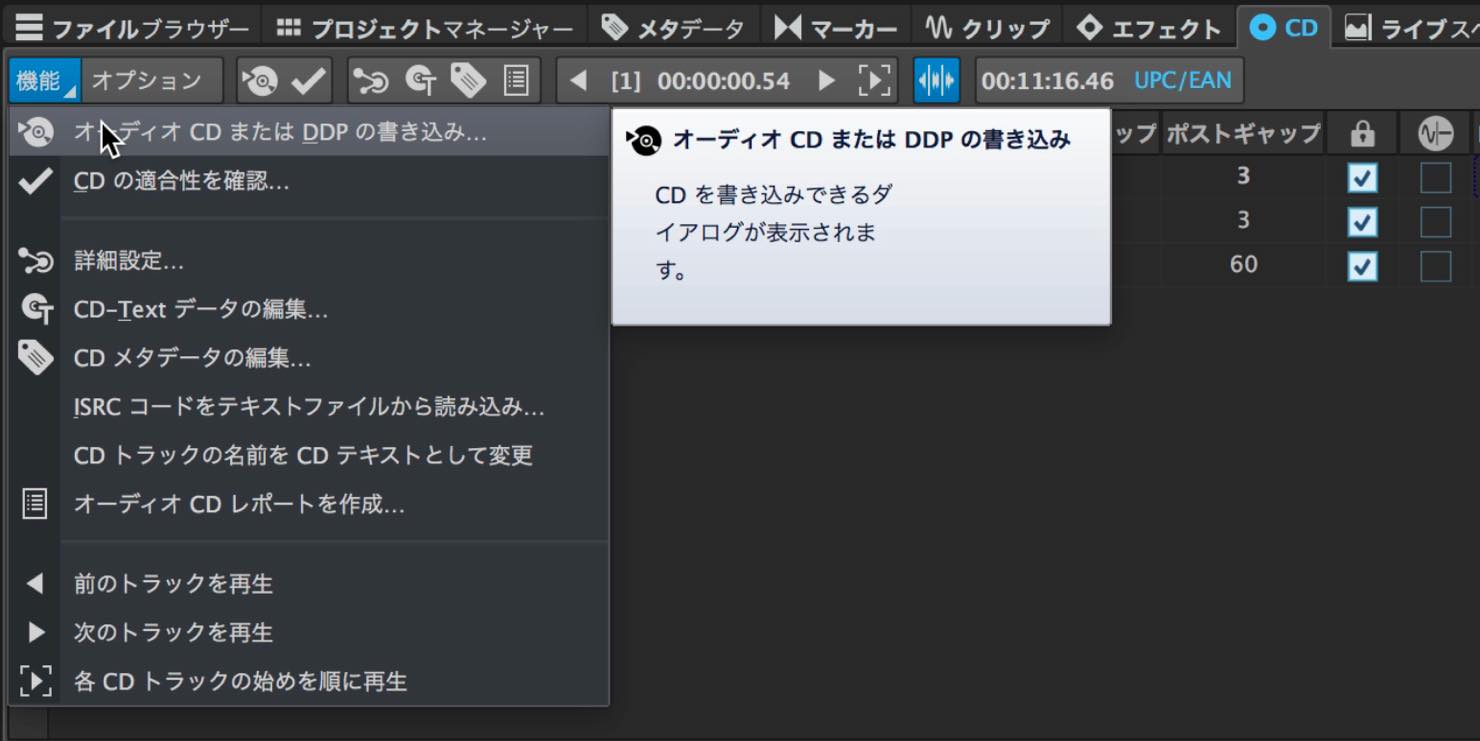Open the メタデータ tab
Image resolution: width=1480 pixels, height=741 pixels.
click(673, 28)
